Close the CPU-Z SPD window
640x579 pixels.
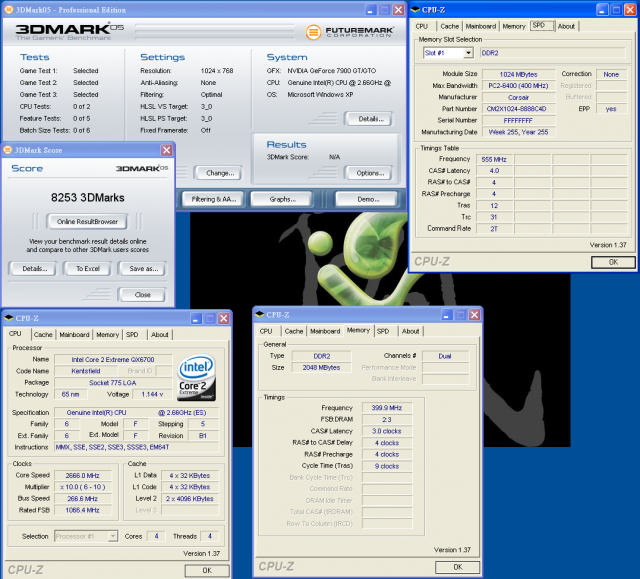pos(630,10)
